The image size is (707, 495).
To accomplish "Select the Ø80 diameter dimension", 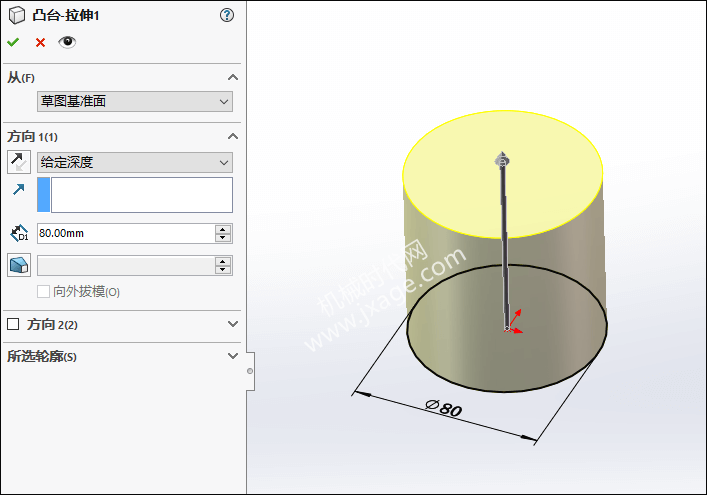I will [x=444, y=408].
